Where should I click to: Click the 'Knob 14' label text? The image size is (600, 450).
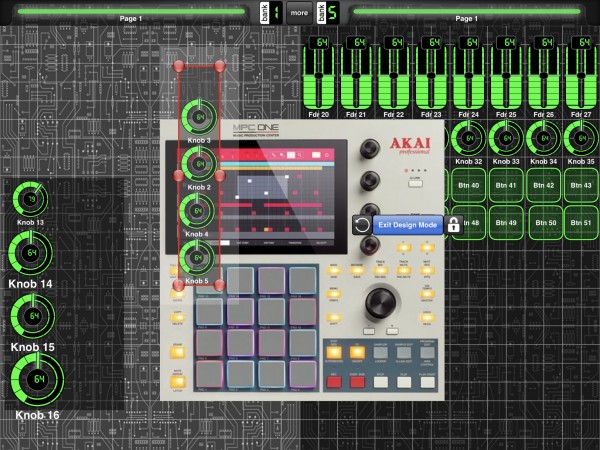click(x=30, y=284)
